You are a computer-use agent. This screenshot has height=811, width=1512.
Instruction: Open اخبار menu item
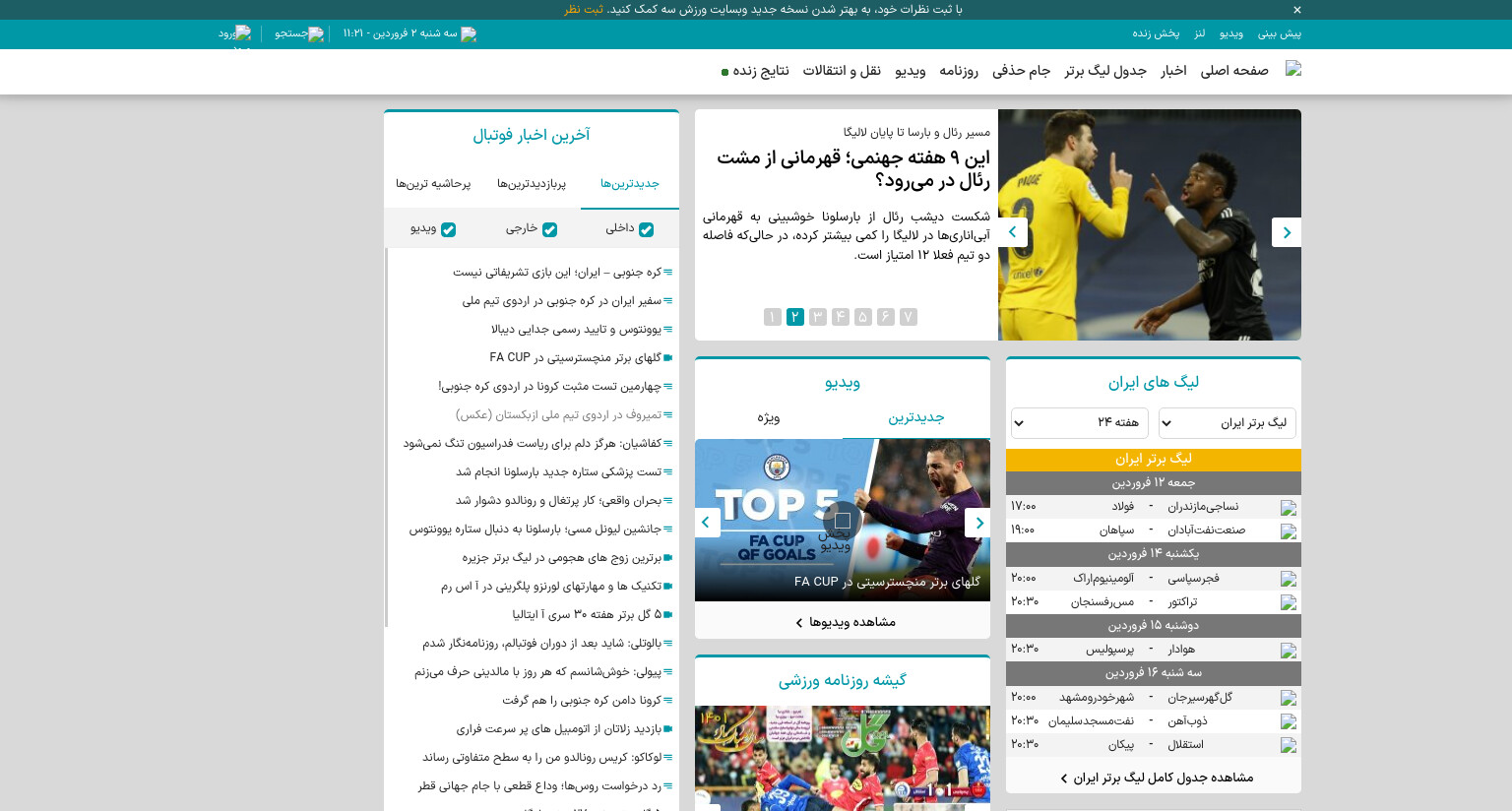(x=1173, y=71)
